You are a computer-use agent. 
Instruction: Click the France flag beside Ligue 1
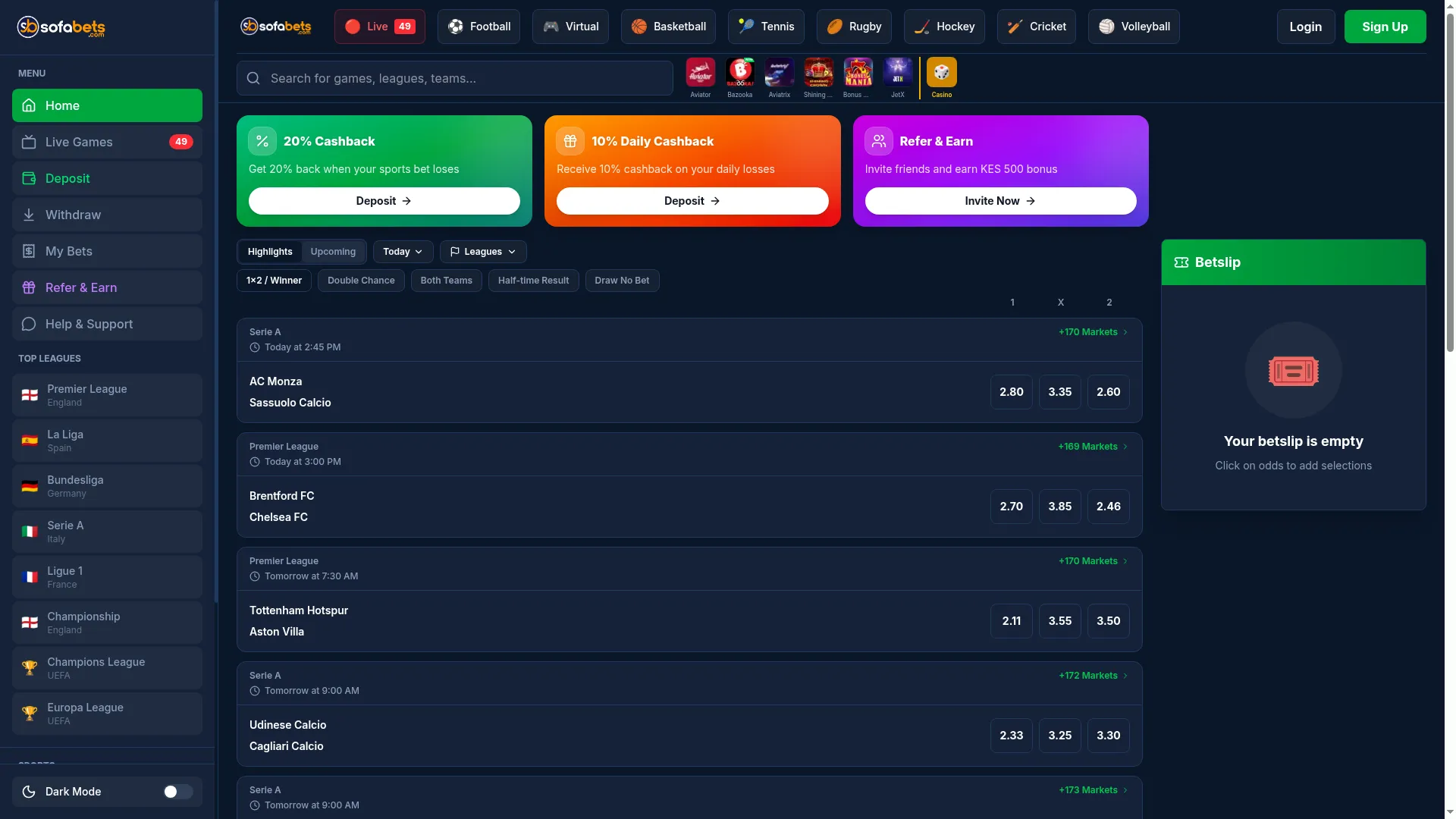click(x=30, y=577)
